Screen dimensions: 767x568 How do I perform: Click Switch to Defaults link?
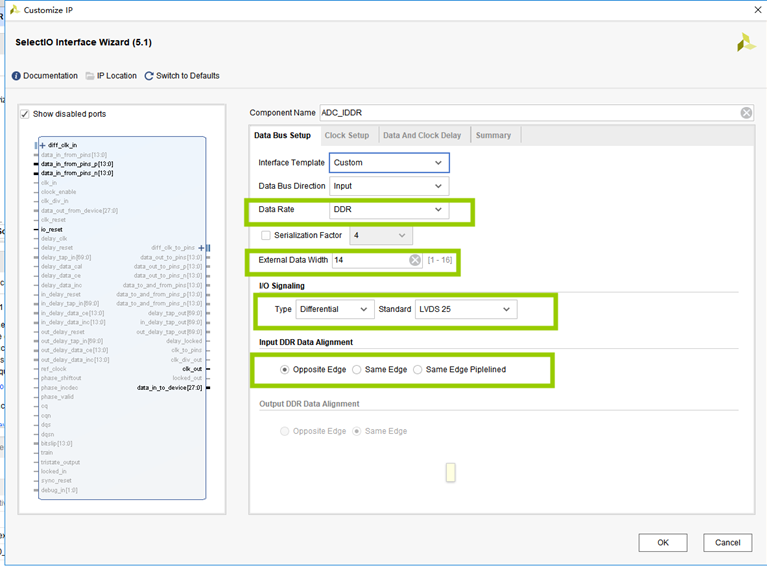[x=188, y=76]
